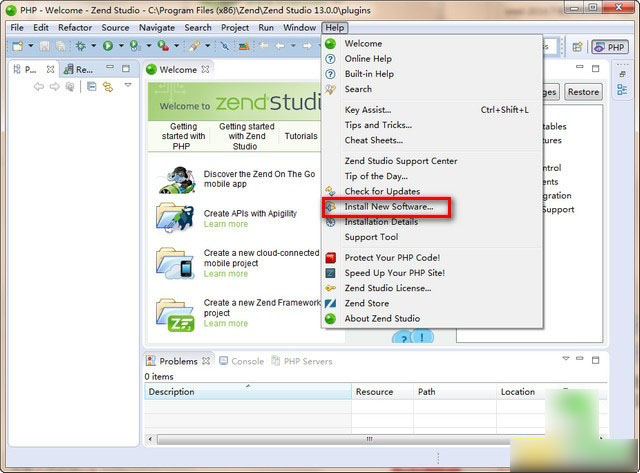Open the dropdown arrow beside New icon
This screenshot has height=473, width=640.
[31, 46]
